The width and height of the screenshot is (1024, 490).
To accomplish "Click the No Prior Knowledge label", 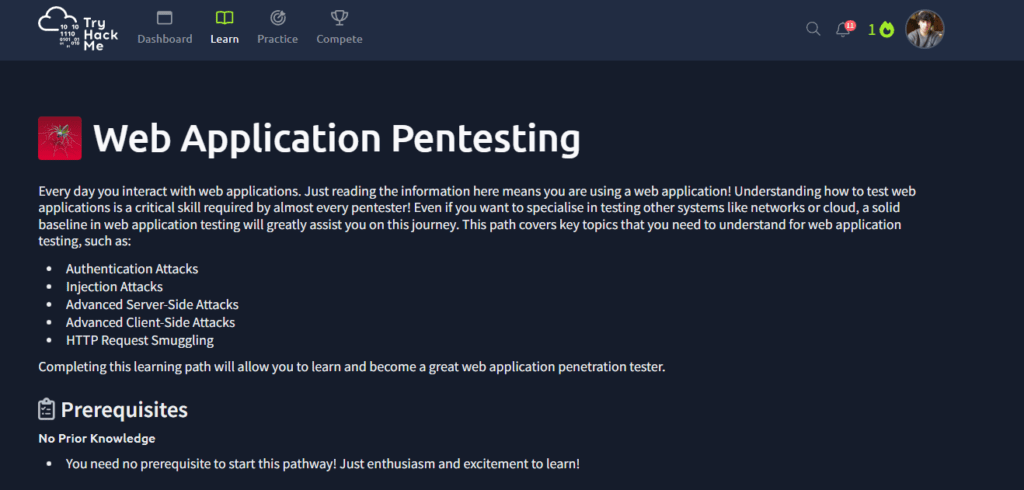I will (x=96, y=438).
